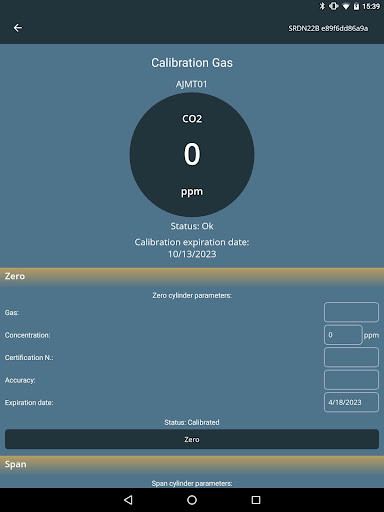
Task: Tap the CO2 reading circle gauge
Action: (192, 155)
